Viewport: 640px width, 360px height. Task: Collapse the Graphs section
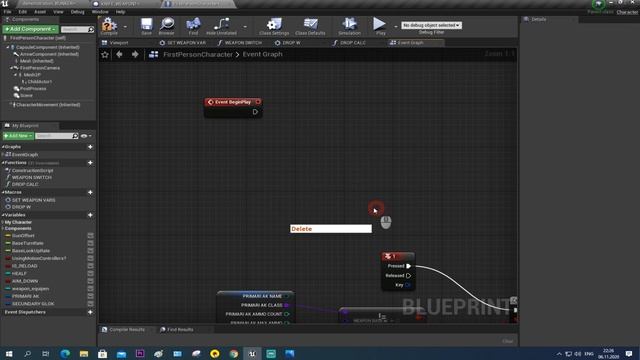click(3, 147)
